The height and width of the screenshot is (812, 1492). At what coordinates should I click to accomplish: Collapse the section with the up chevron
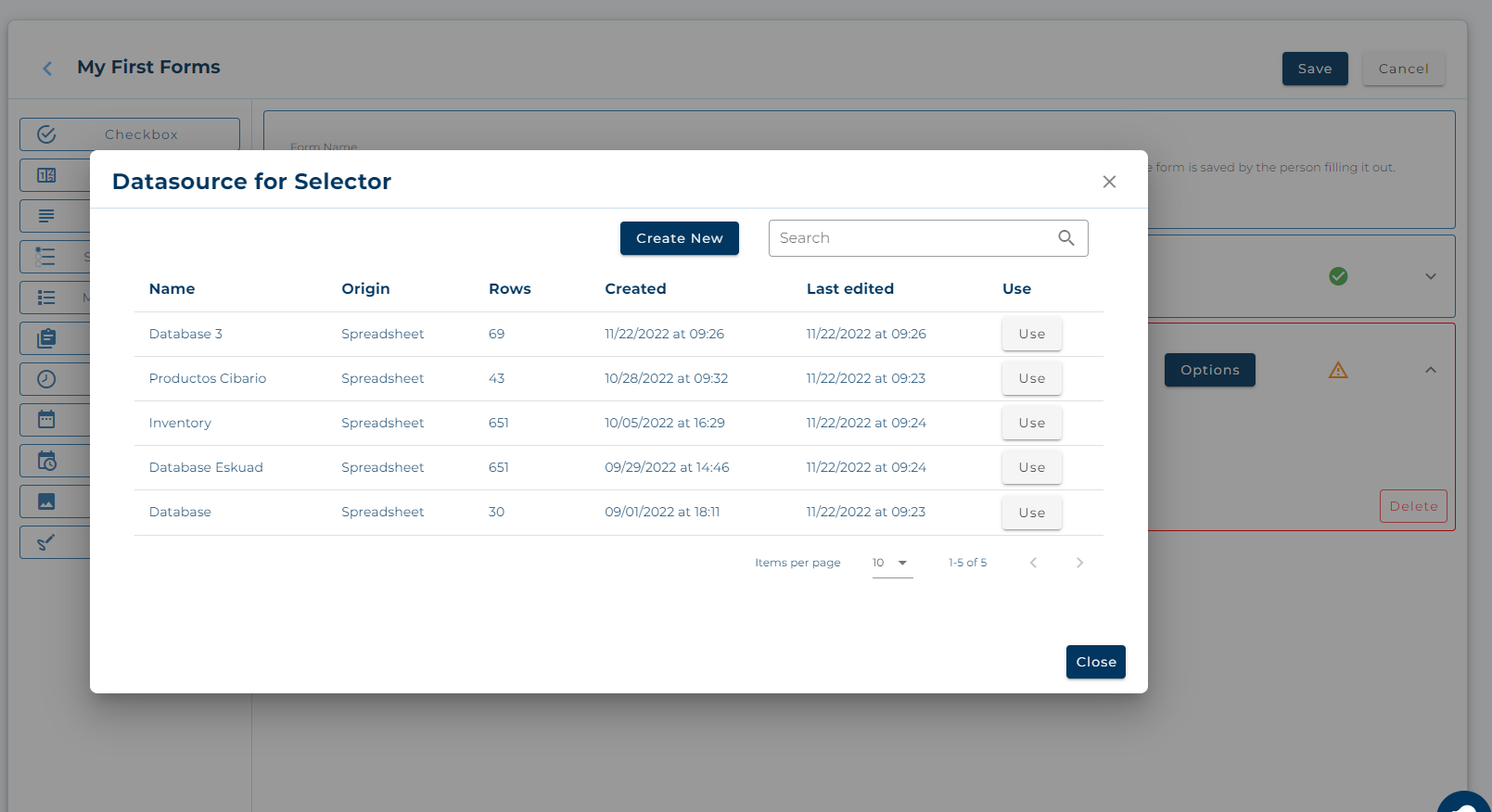tap(1431, 370)
